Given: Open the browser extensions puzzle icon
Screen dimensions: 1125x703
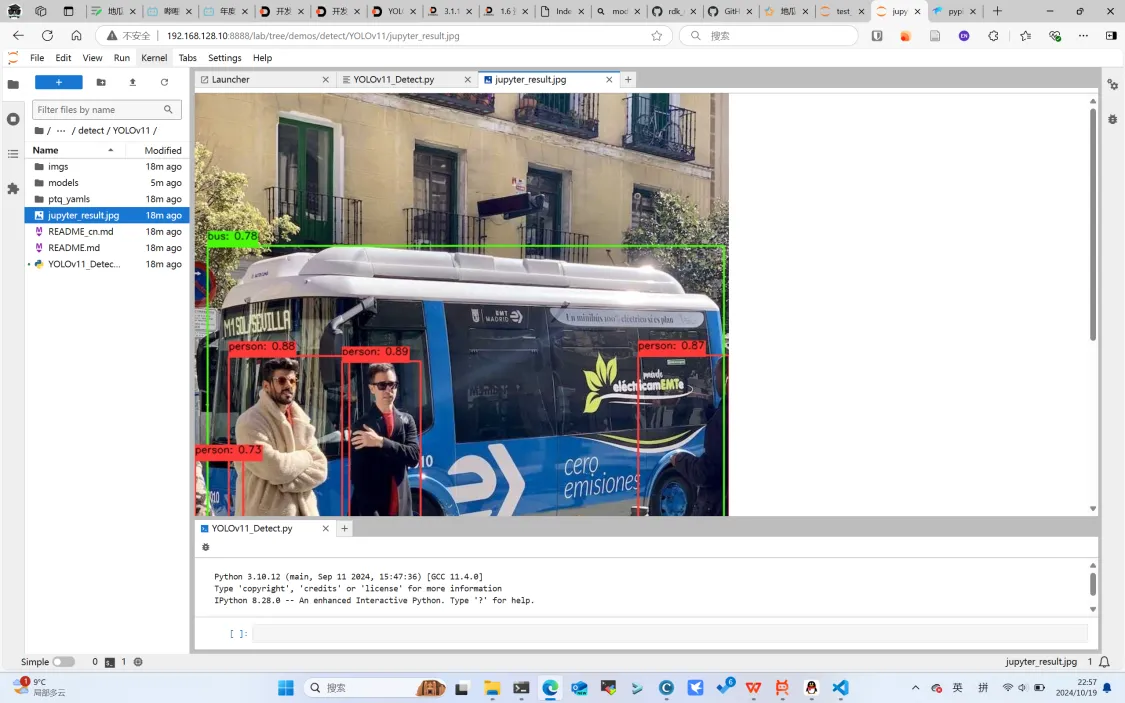Looking at the screenshot, I should [994, 35].
